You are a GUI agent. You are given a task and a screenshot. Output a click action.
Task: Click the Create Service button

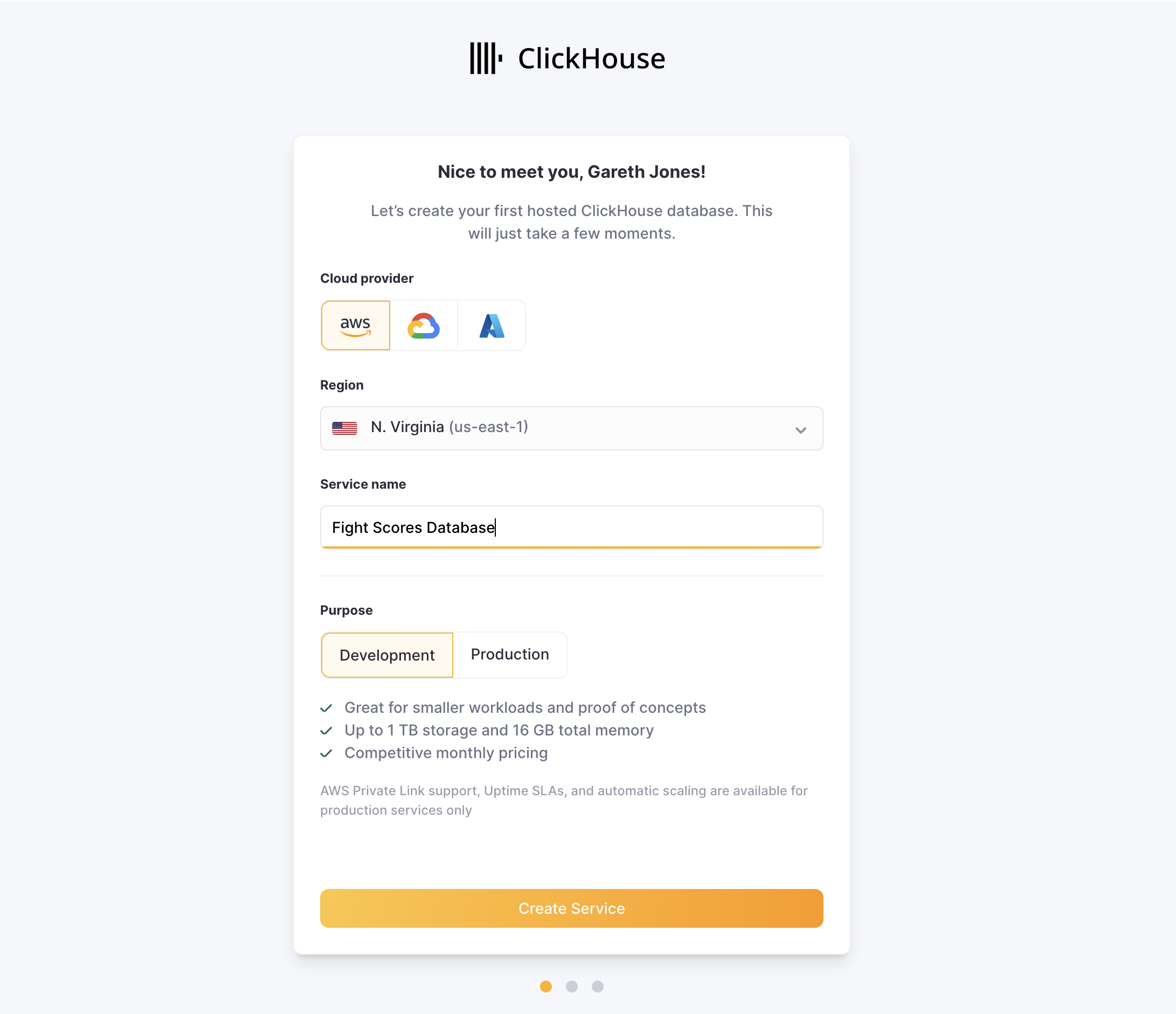pos(572,908)
